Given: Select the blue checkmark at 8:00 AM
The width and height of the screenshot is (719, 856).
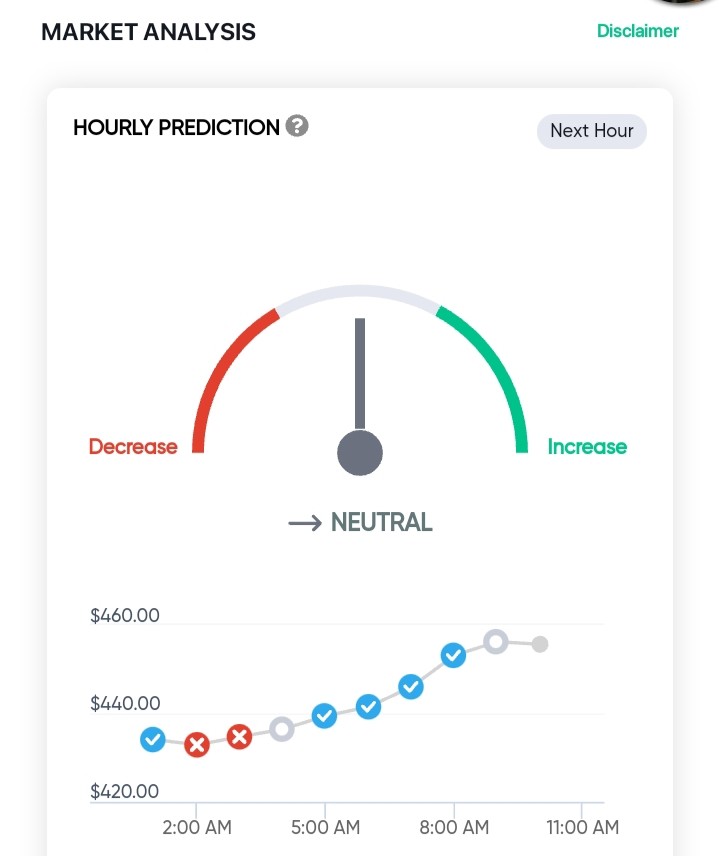Looking at the screenshot, I should [453, 655].
